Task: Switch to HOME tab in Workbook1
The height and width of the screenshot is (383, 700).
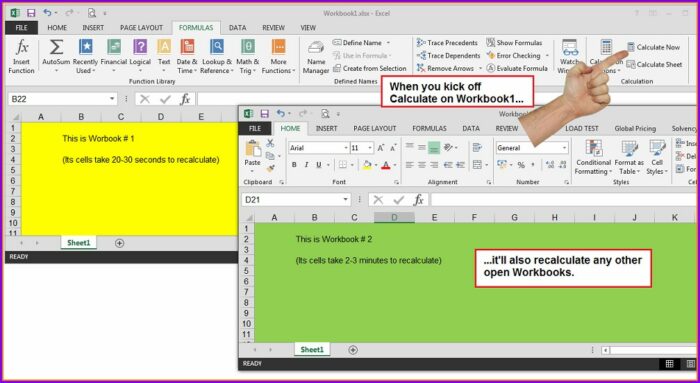Action: [x=57, y=28]
